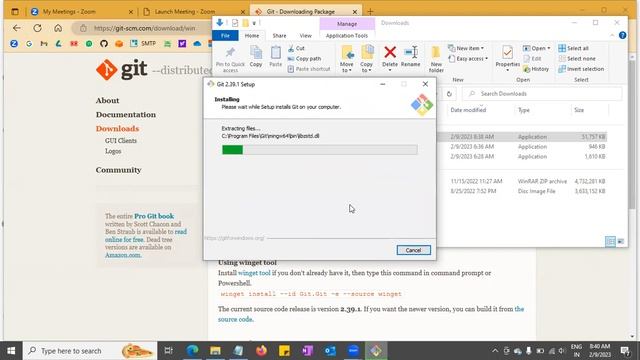Click the git-scm.com address bar
The width and height of the screenshot is (640, 360).
[x=143, y=28]
